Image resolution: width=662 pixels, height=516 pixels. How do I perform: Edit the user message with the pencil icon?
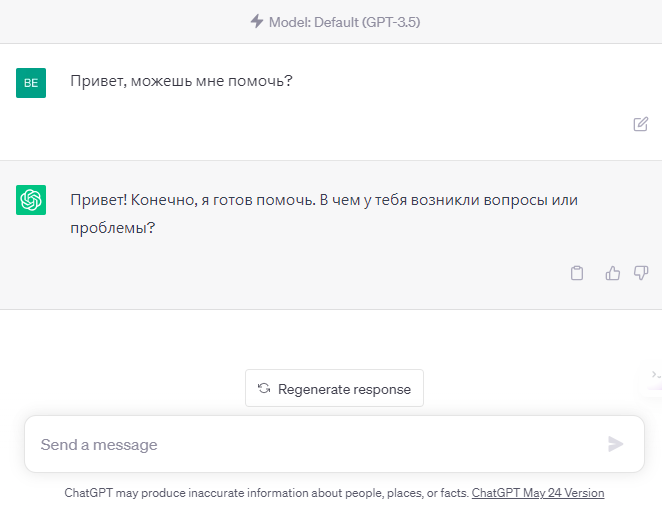point(640,124)
